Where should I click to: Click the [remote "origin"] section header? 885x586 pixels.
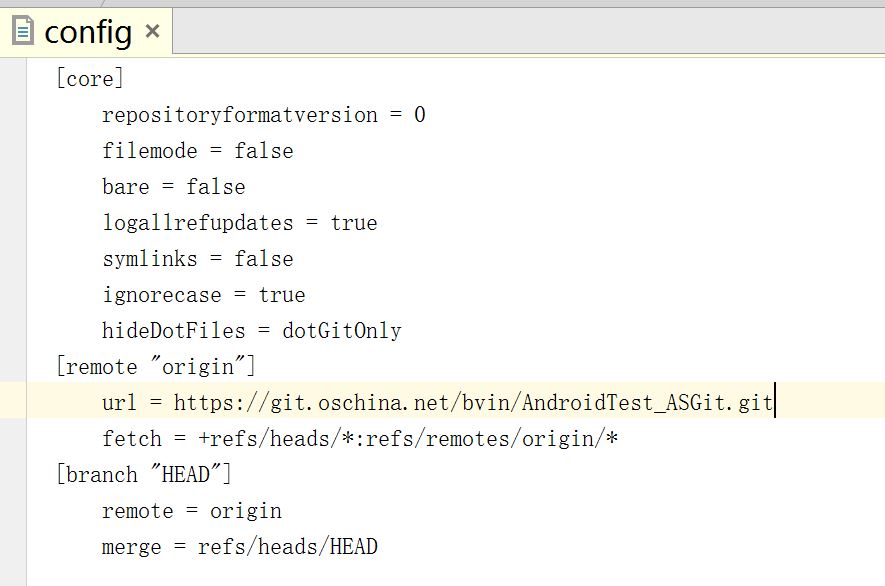coord(155,367)
